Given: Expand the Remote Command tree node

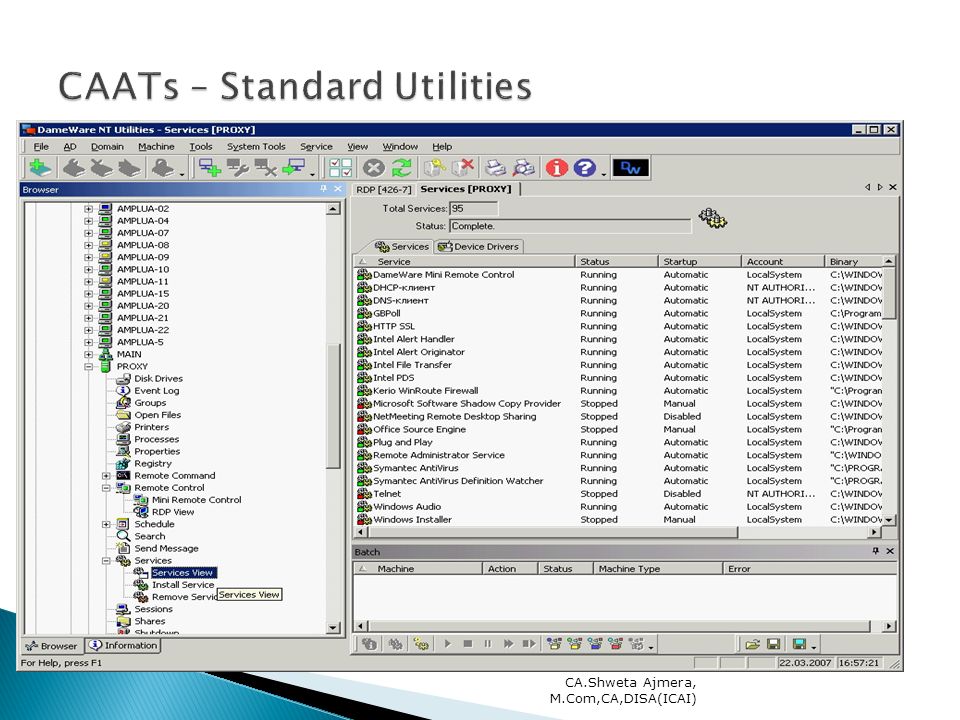Looking at the screenshot, I should [106, 476].
